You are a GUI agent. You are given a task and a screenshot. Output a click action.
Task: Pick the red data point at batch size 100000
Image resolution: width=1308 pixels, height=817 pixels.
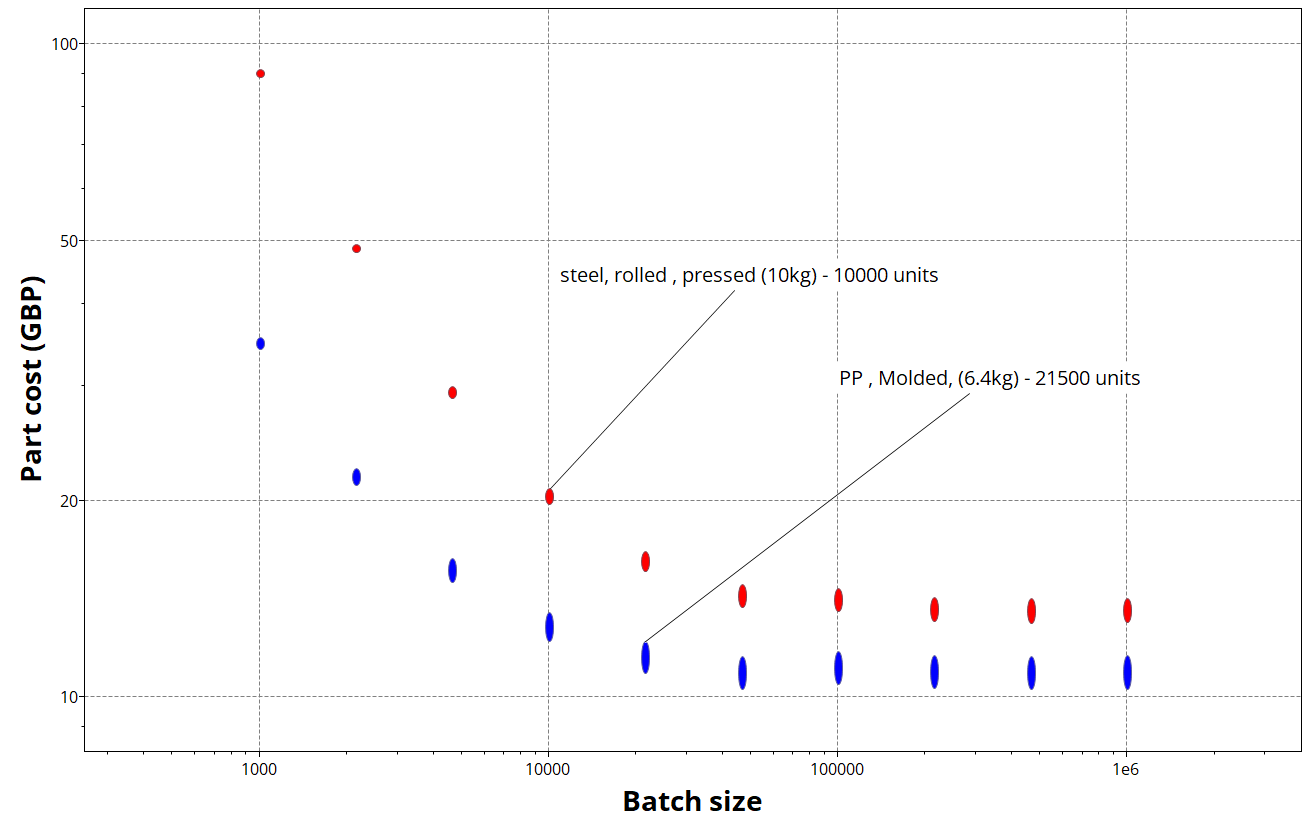(838, 600)
